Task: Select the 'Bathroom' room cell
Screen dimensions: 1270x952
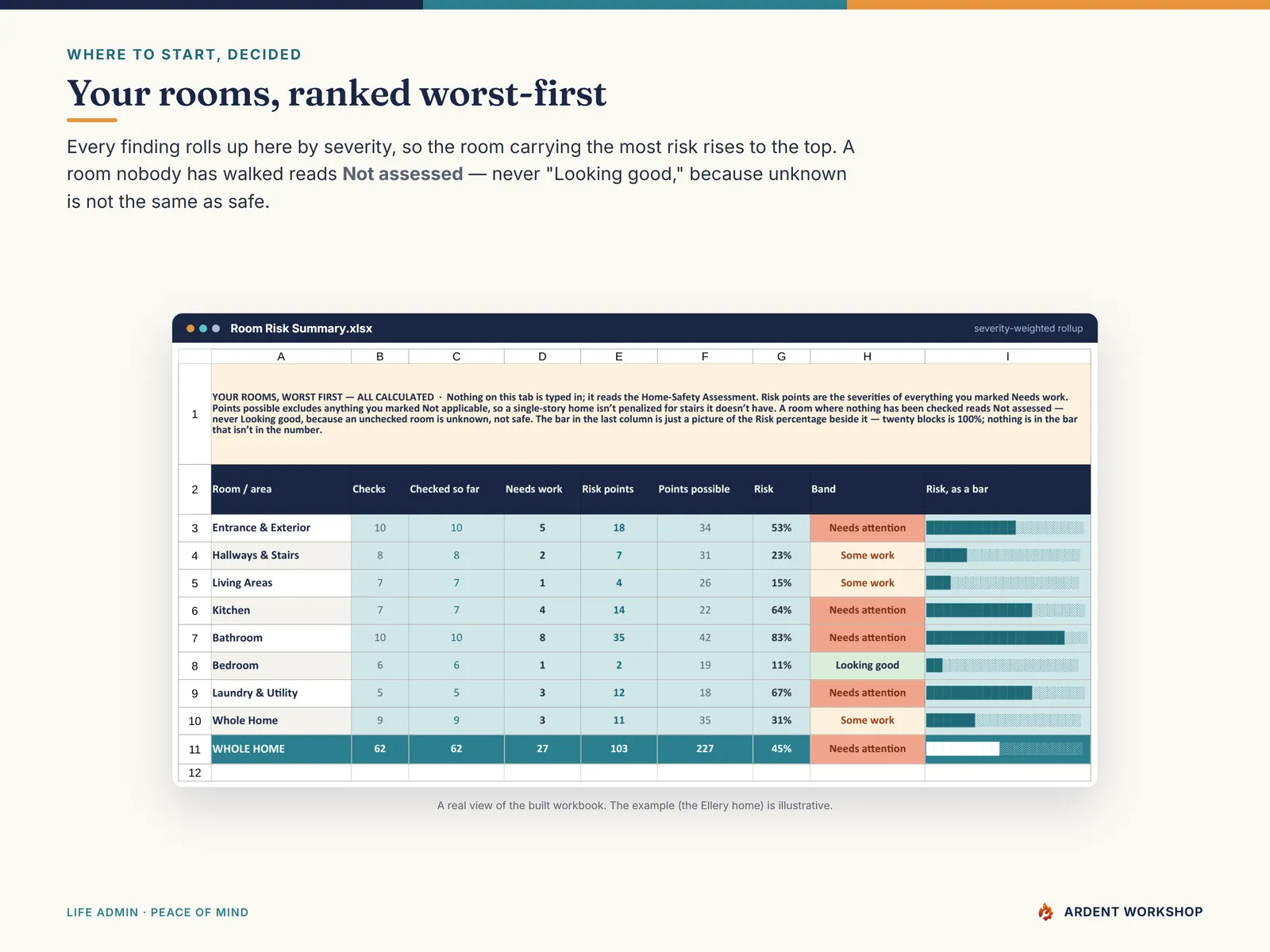Action: click(x=281, y=638)
